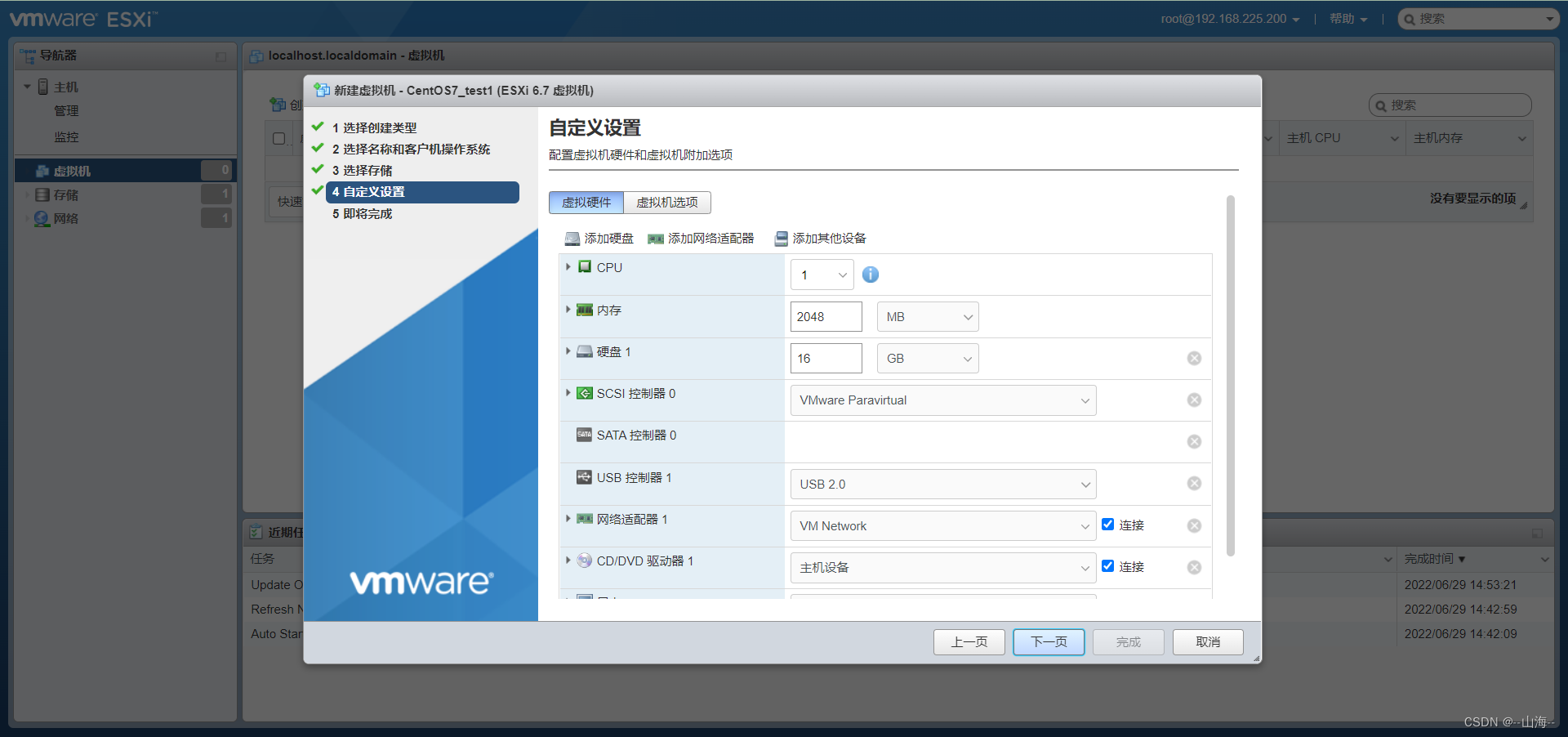Click the CD/DVD 驱动器 1 disc icon
1568x737 pixels.
[585, 561]
